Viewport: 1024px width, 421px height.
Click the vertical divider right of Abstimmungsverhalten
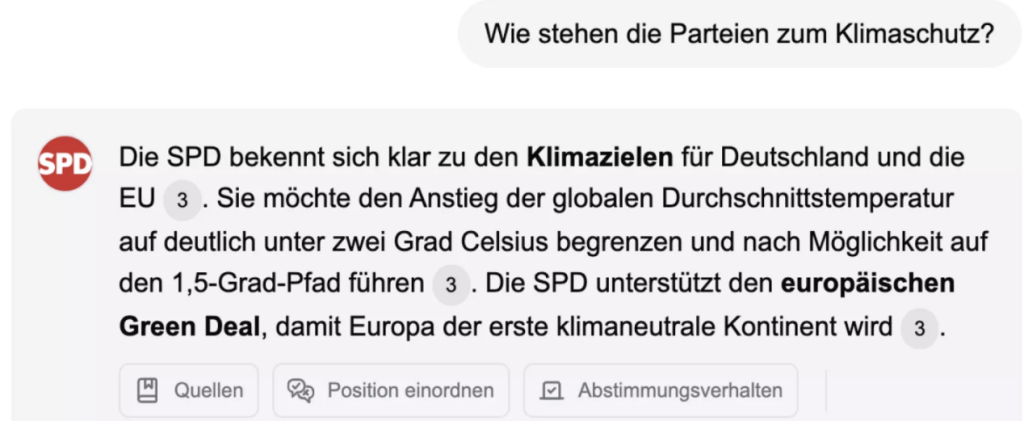(x=826, y=390)
